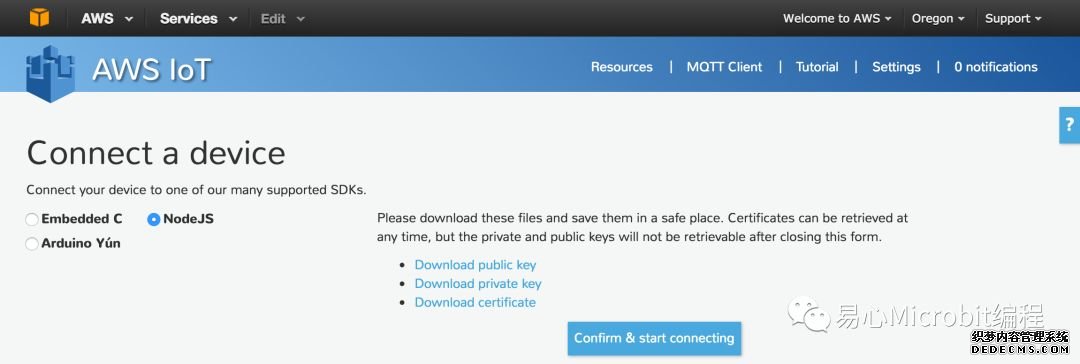View the 0 notifications item
This screenshot has width=1080, height=364.
(x=996, y=67)
